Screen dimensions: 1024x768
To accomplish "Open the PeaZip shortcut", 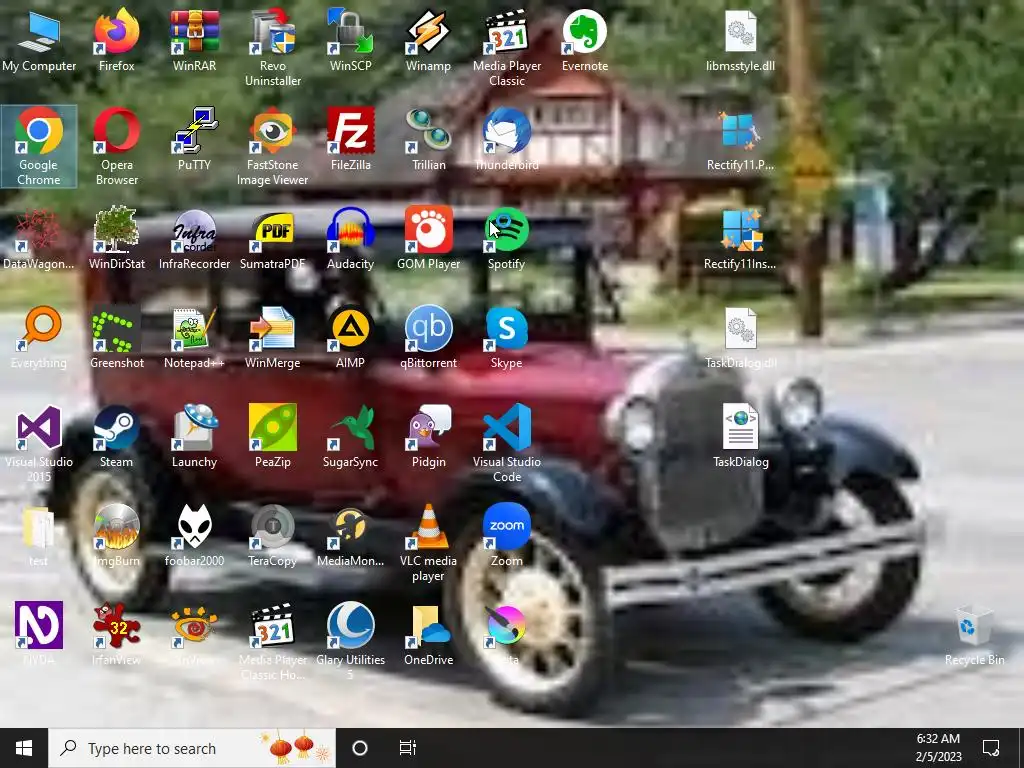I will point(272,429).
